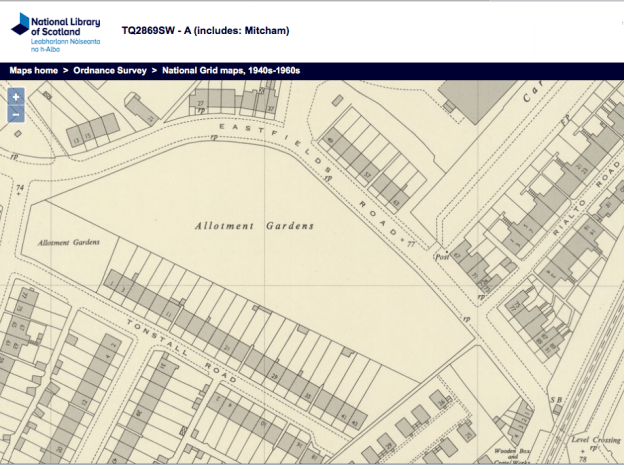This screenshot has height=465, width=624.
Task: Open National Grid maps, 1940s-1960s link
Action: (x=231, y=71)
